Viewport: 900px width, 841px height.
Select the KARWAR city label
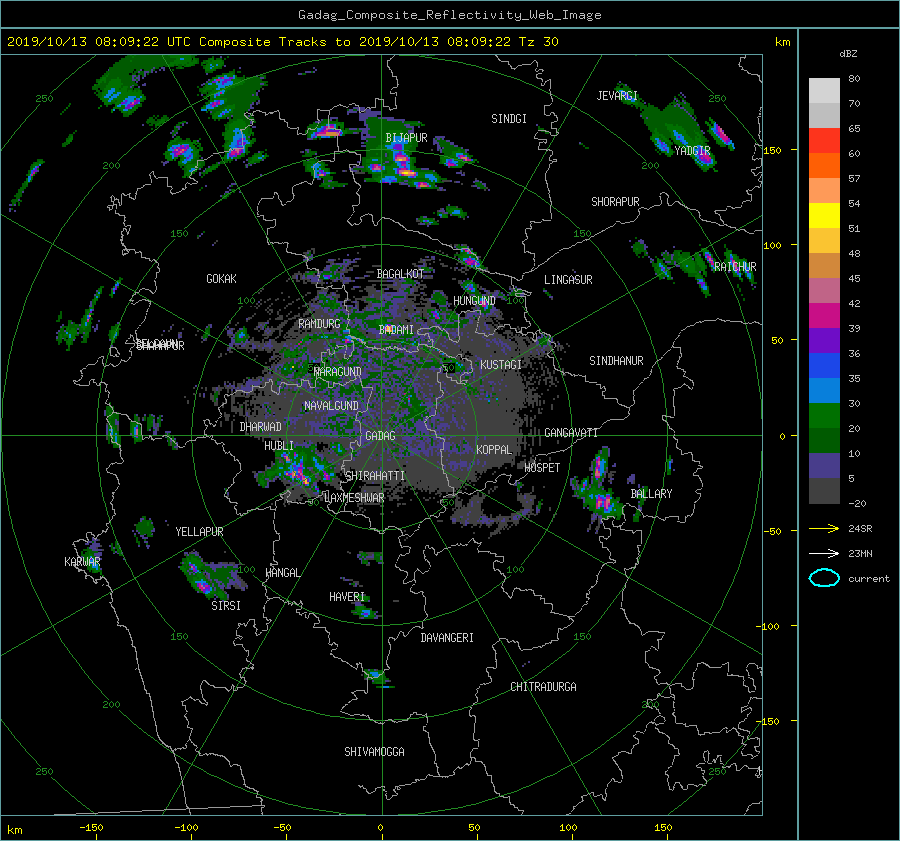[82, 562]
